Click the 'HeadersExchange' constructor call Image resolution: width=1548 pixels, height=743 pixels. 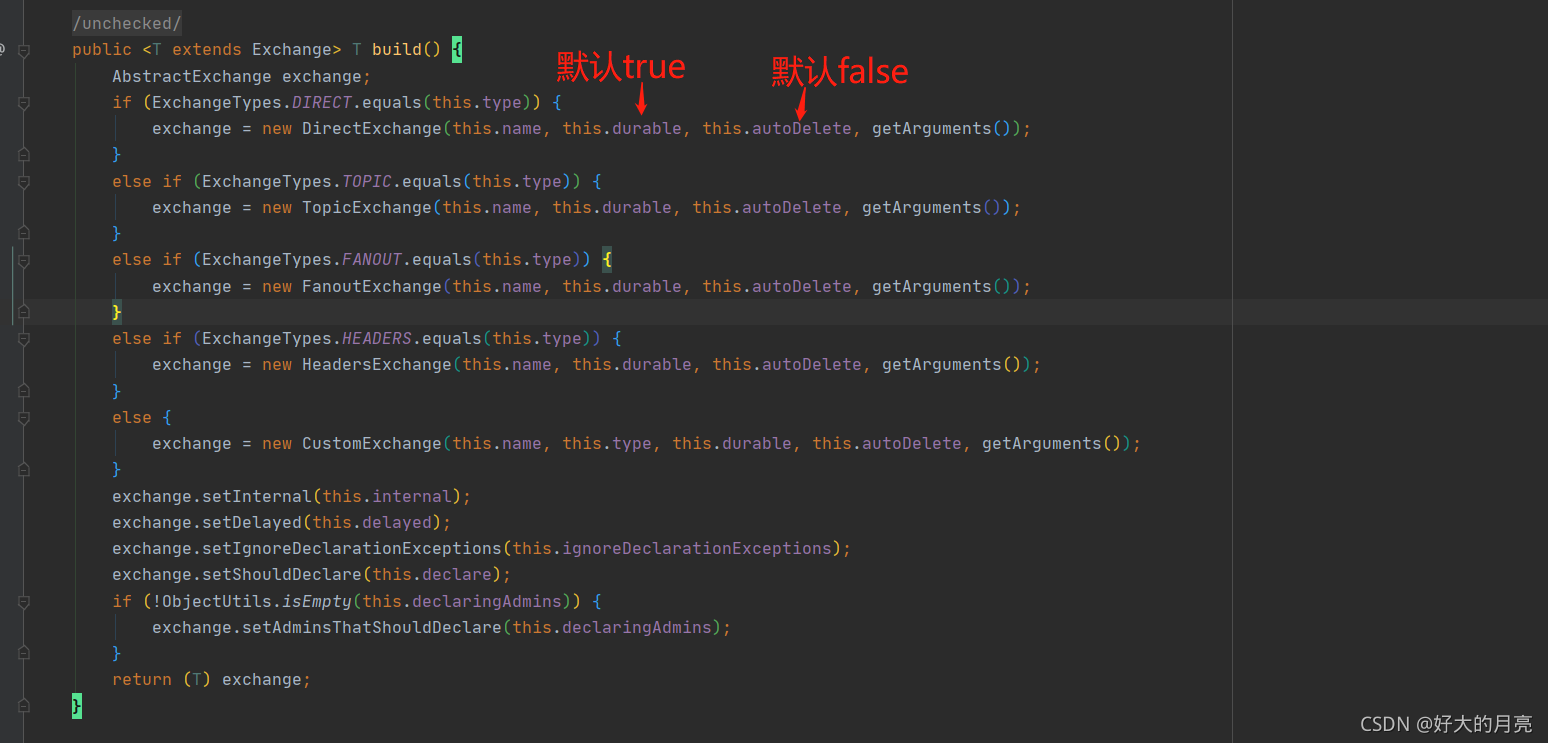377,365
